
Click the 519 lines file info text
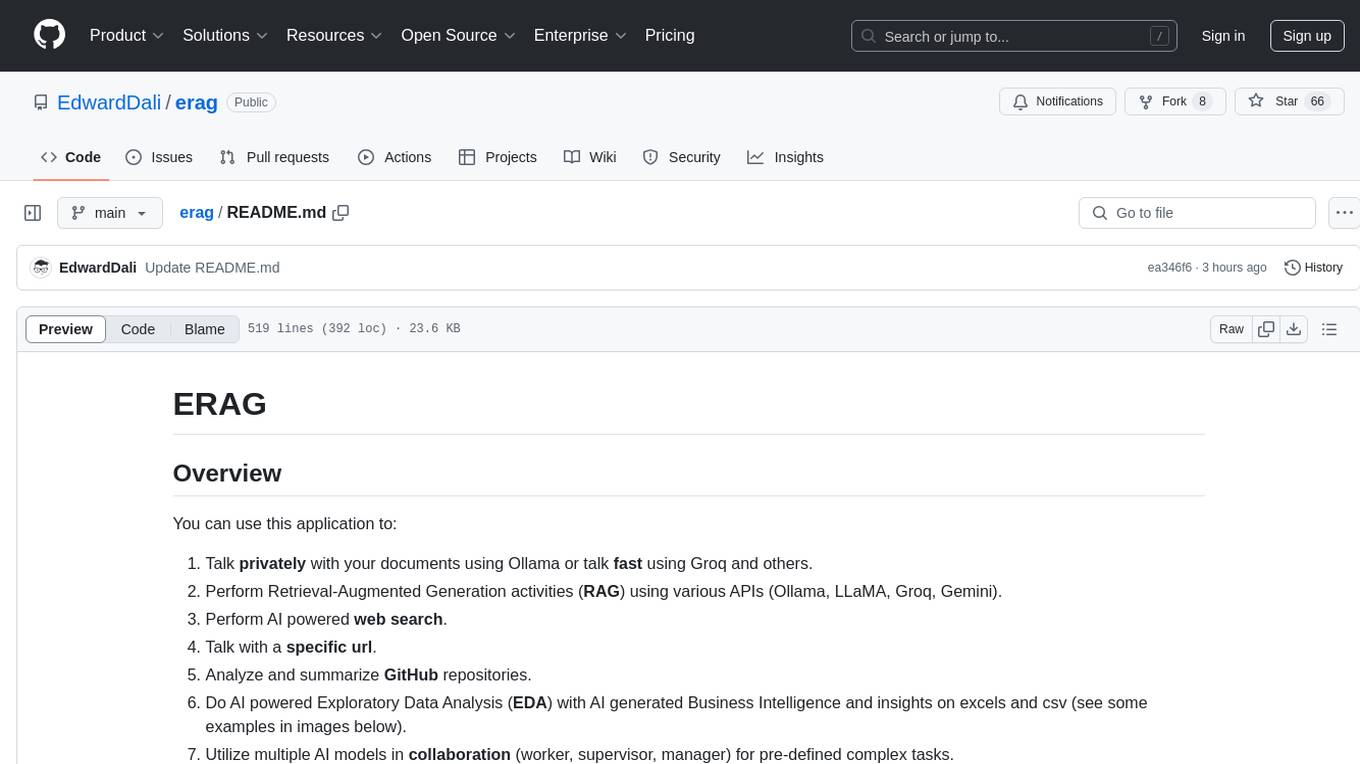[354, 329]
